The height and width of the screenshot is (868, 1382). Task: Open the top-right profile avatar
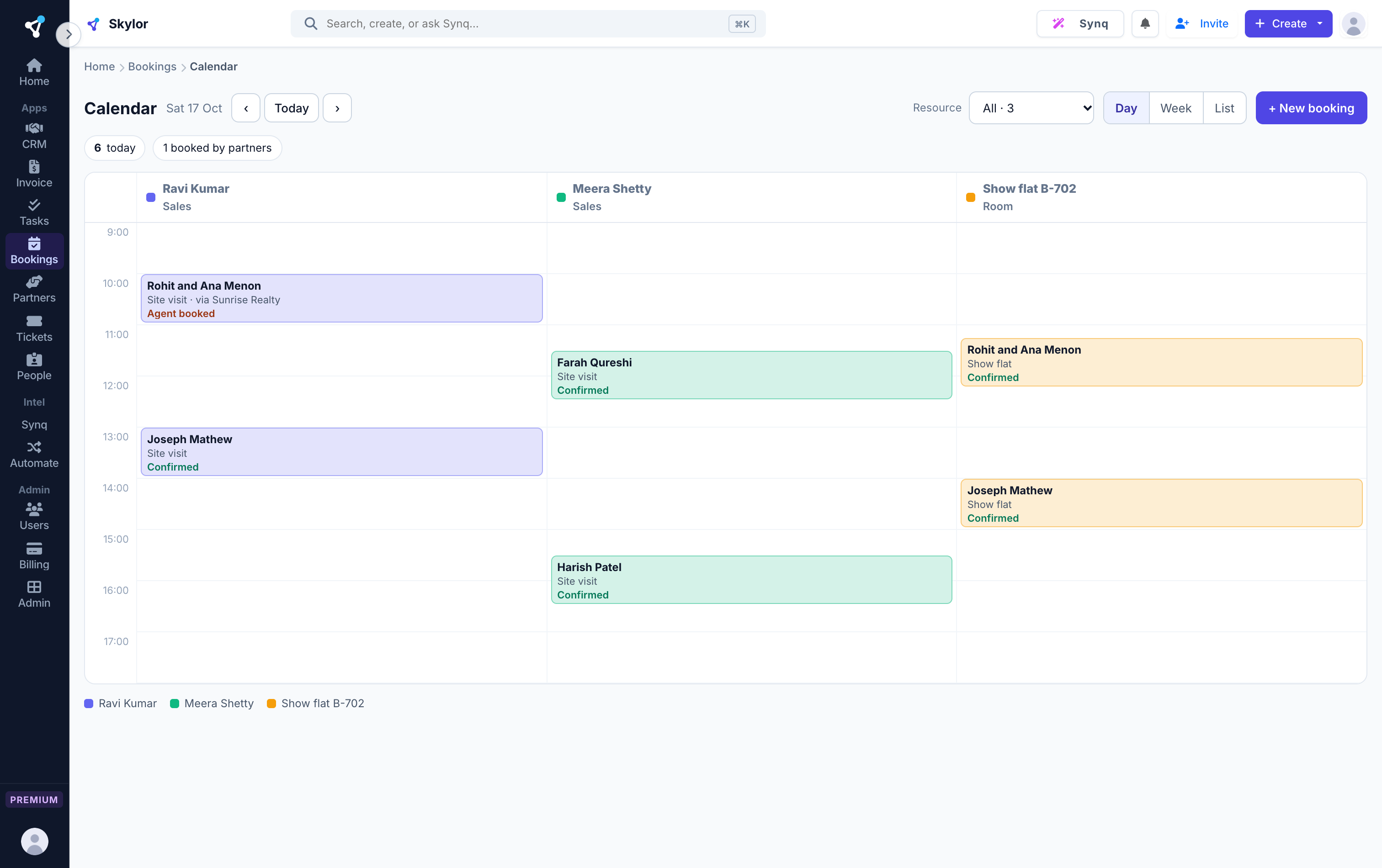[x=1353, y=23]
